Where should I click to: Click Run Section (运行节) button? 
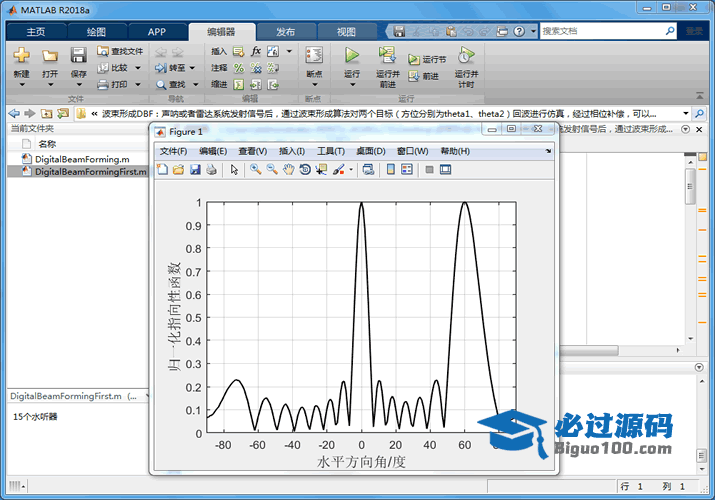pyautogui.click(x=427, y=59)
